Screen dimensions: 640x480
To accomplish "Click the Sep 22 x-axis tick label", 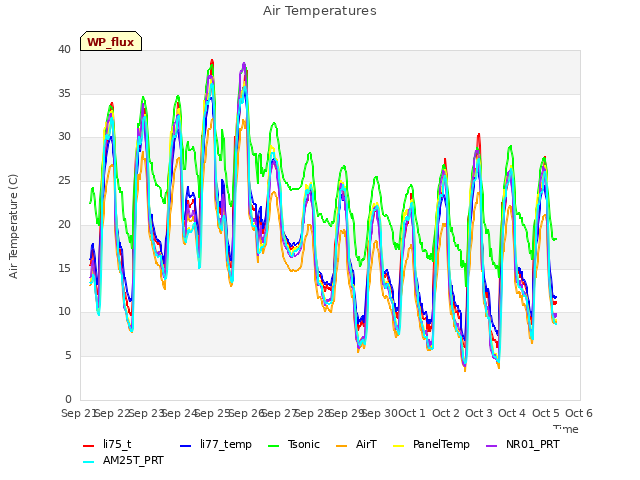I will [112, 413].
